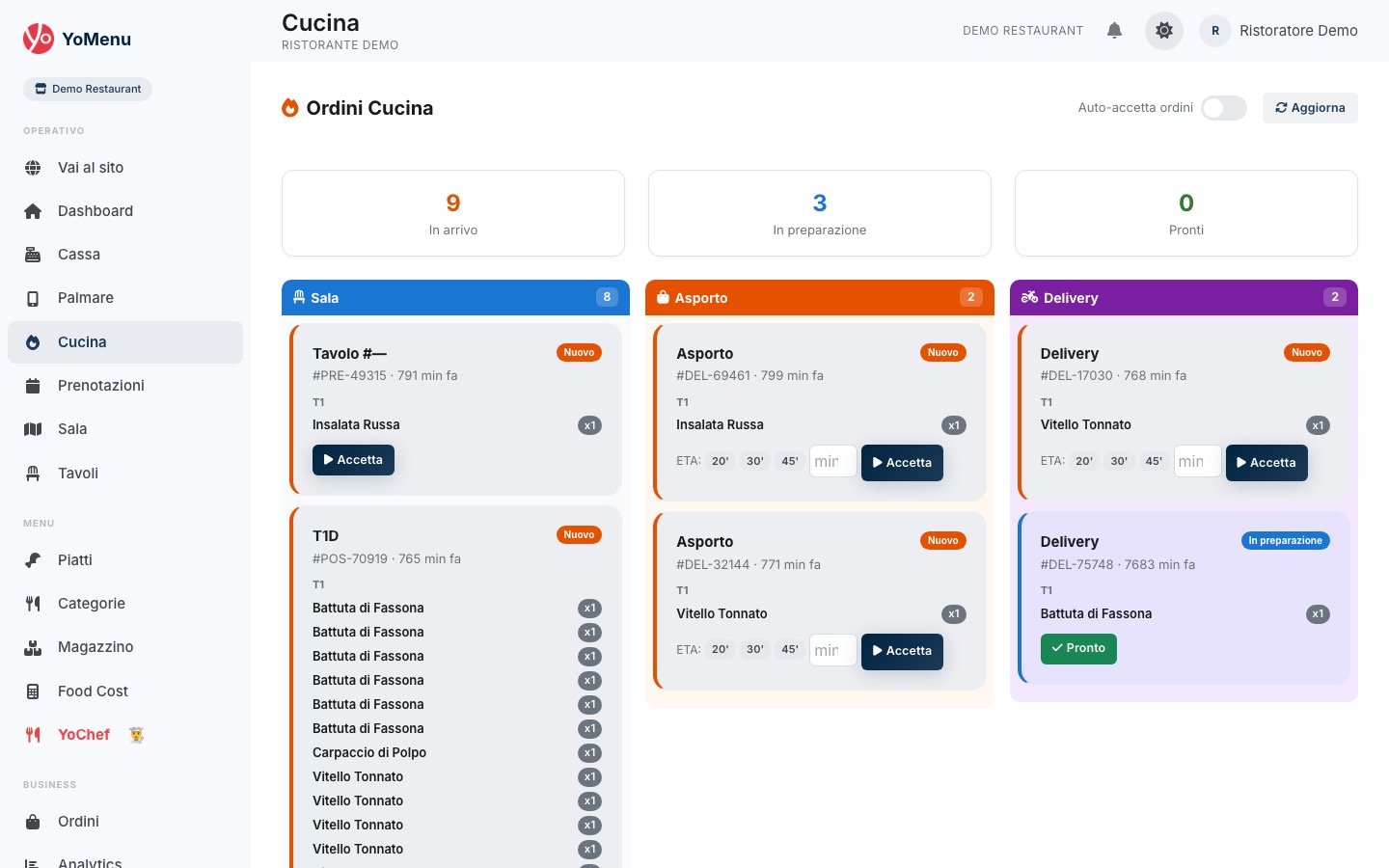Image resolution: width=1389 pixels, height=868 pixels.
Task: Click the Ristoratore Demo avatar icon
Action: (x=1215, y=31)
